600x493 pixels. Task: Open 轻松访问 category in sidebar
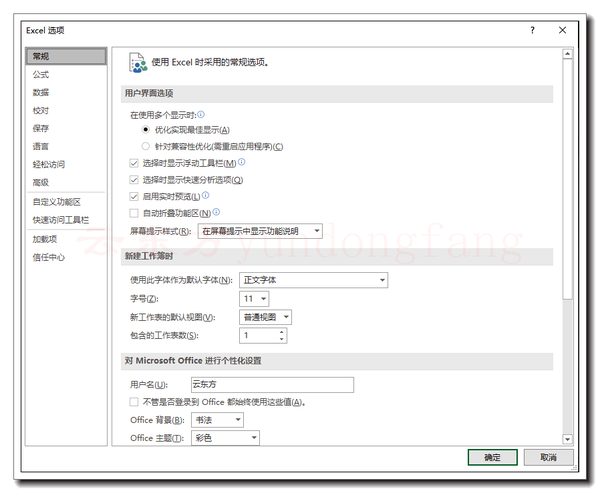tap(66, 164)
